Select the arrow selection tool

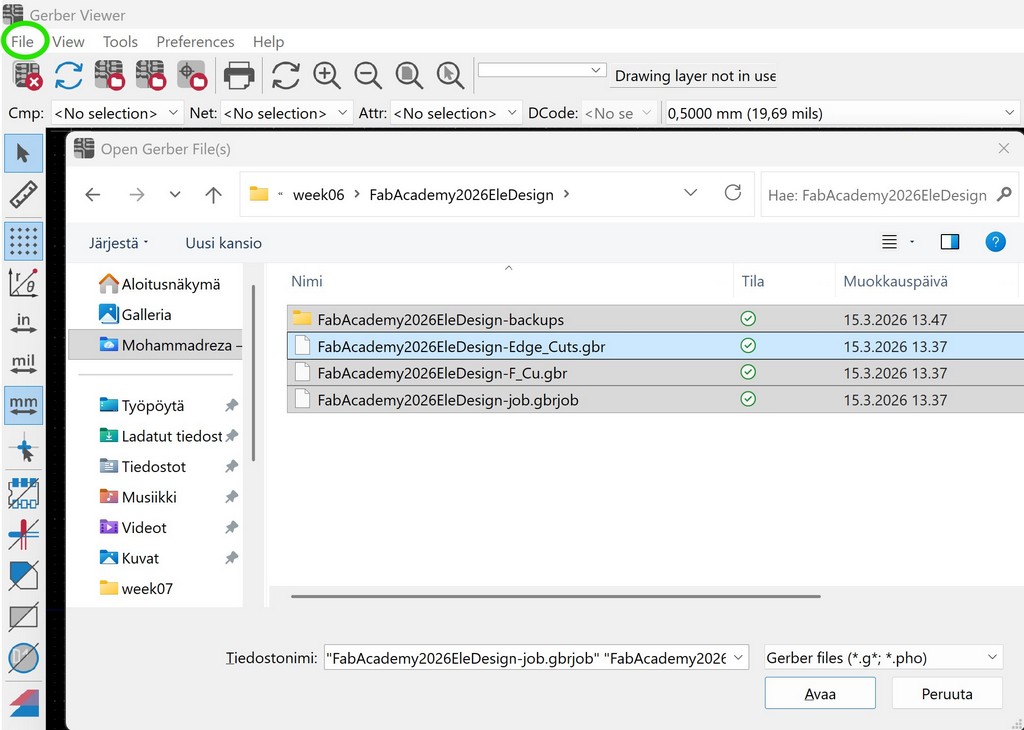(x=24, y=153)
